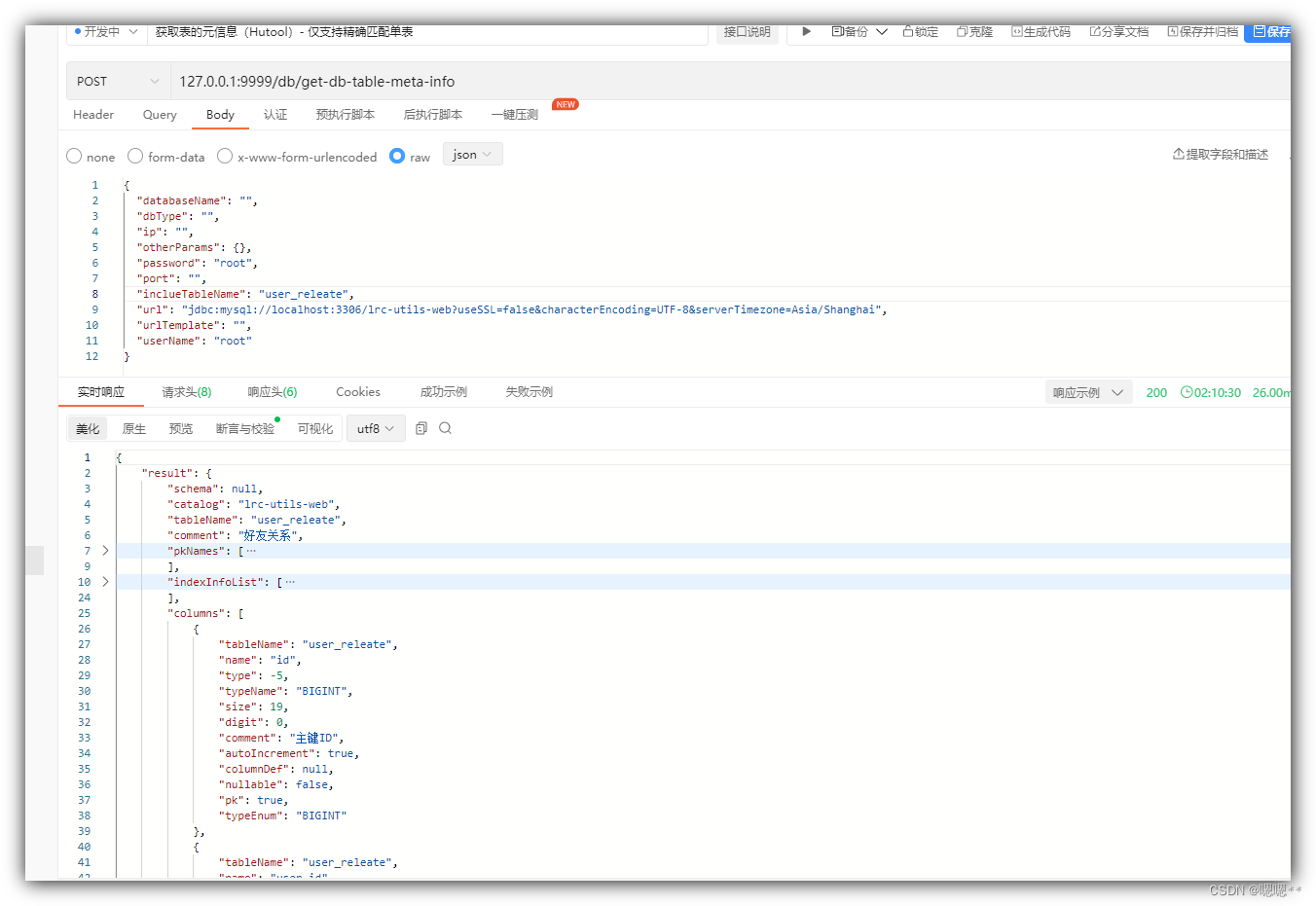This screenshot has height=906, width=1316.
Task: Open the 响应头(6) tab
Action: [x=273, y=392]
